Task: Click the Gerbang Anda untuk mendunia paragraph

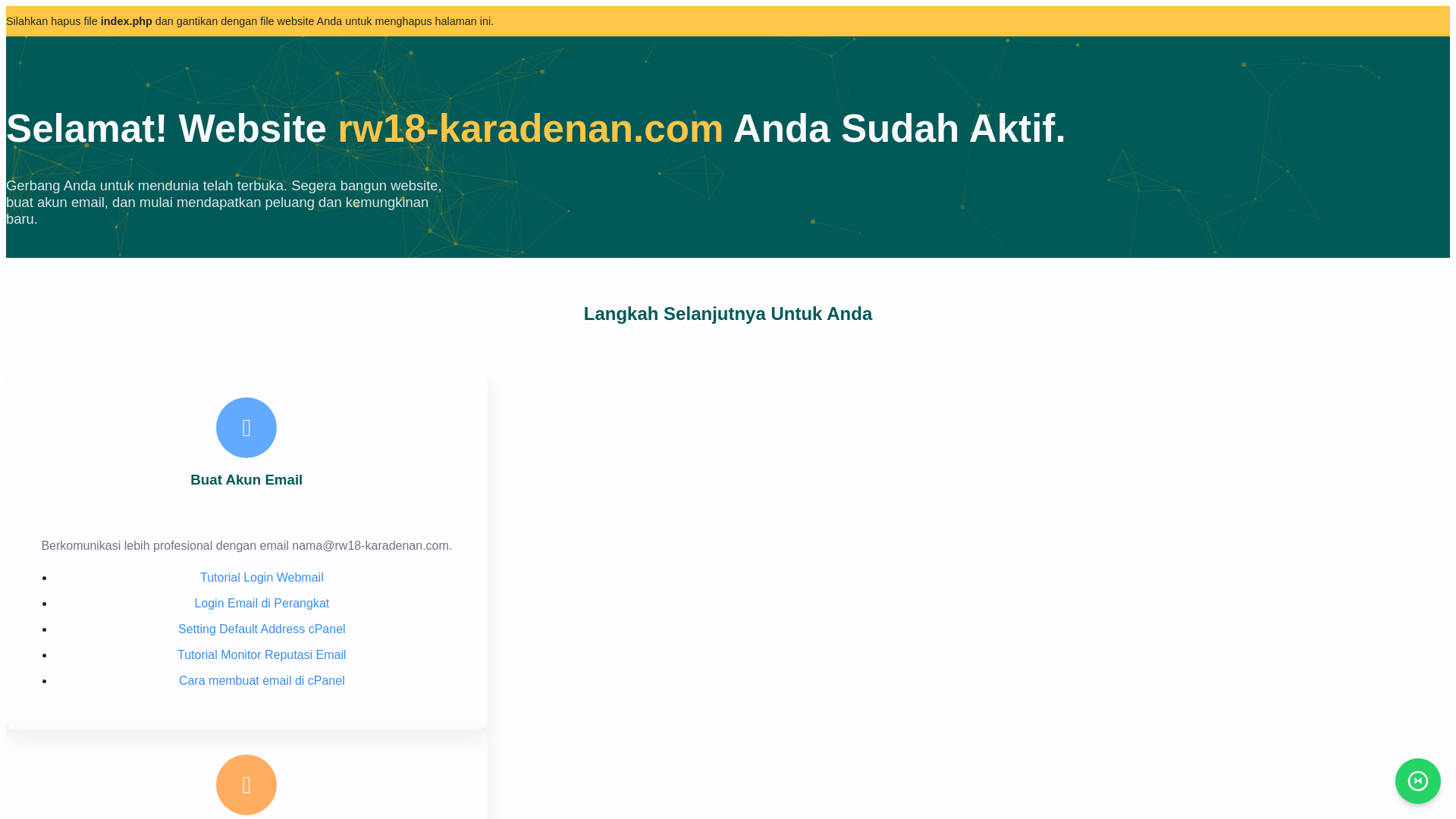Action: coord(224,202)
